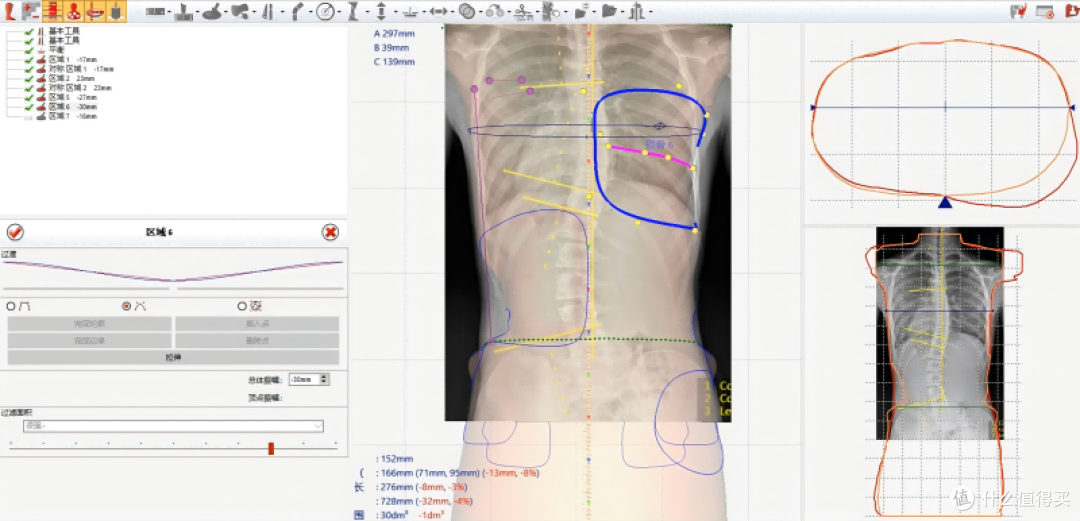1080x521 pixels.
Task: Cancel 区域 6 with the red X icon
Action: [x=331, y=232]
